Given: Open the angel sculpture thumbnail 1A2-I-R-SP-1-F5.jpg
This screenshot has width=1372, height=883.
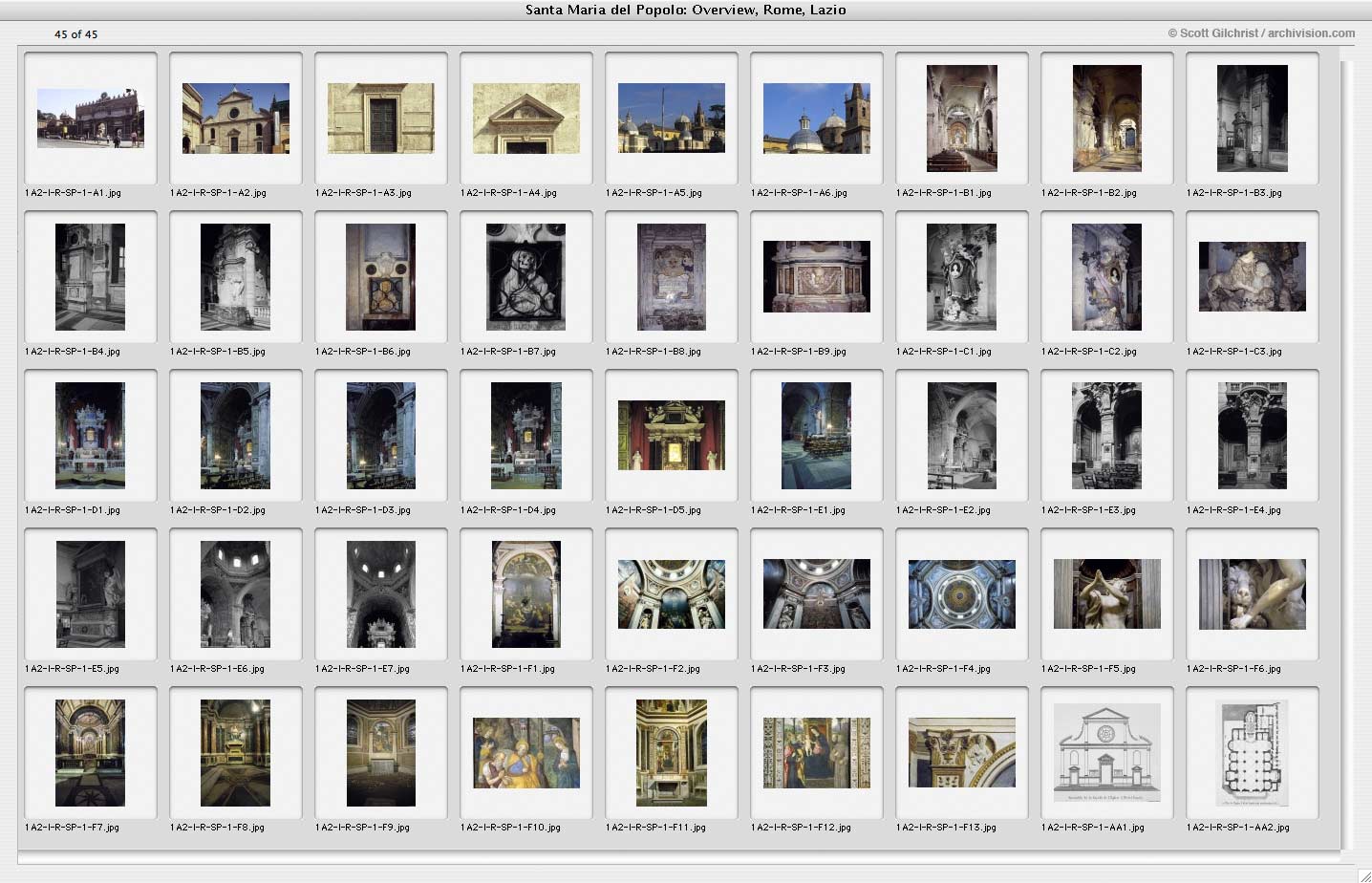Looking at the screenshot, I should (x=1107, y=594).
